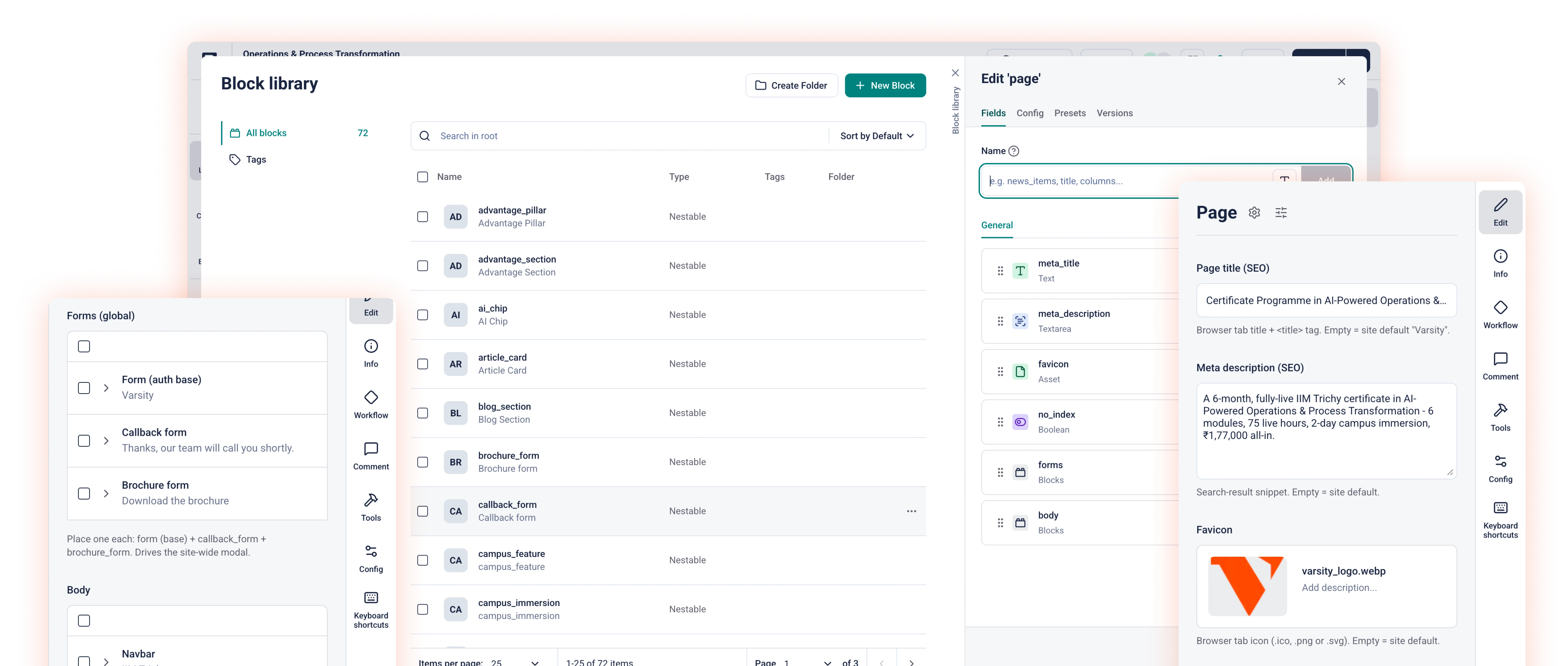Check the Form (auth base) checkbox
The image size is (1568, 666).
pos(84,388)
